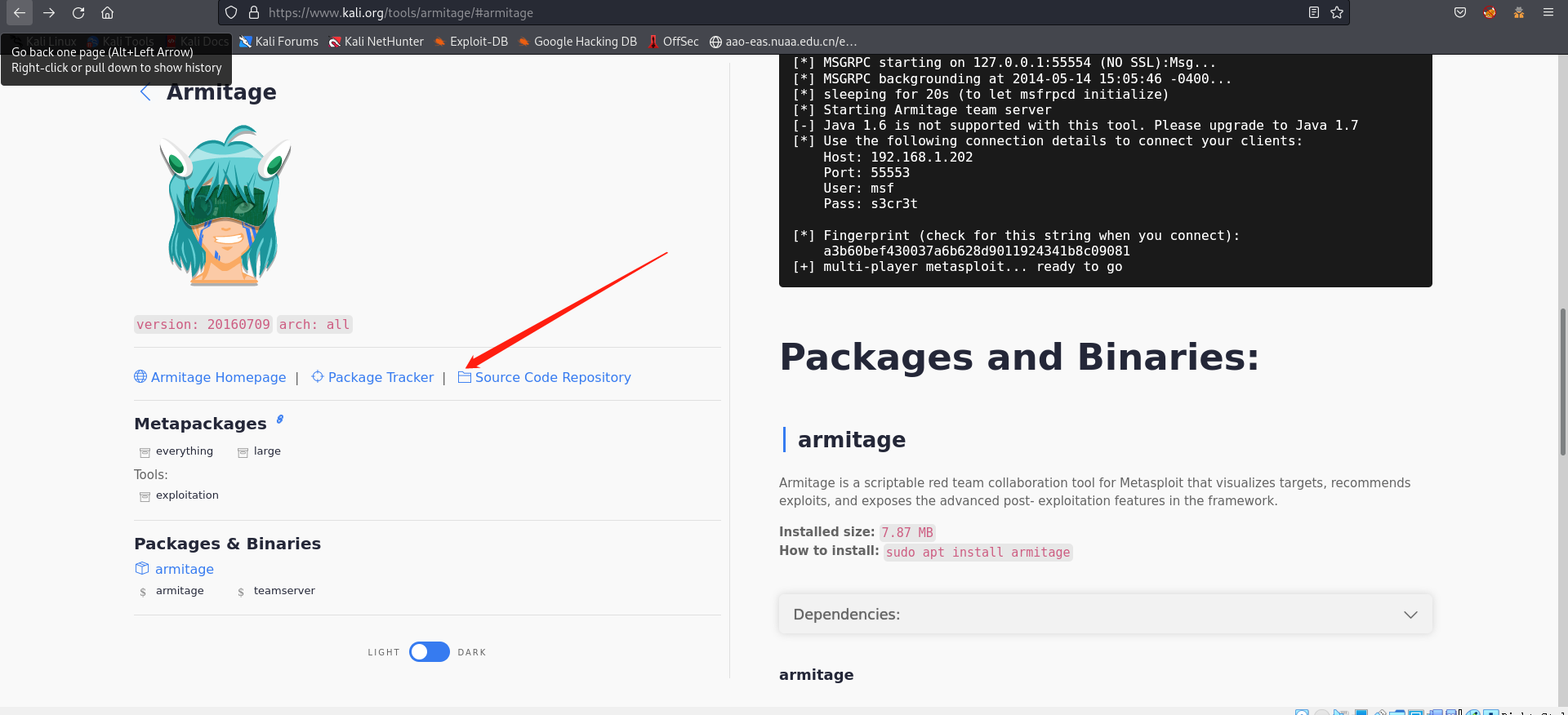This screenshot has height=715, width=1568.
Task: Open Armitage Homepage link
Action: pos(210,377)
